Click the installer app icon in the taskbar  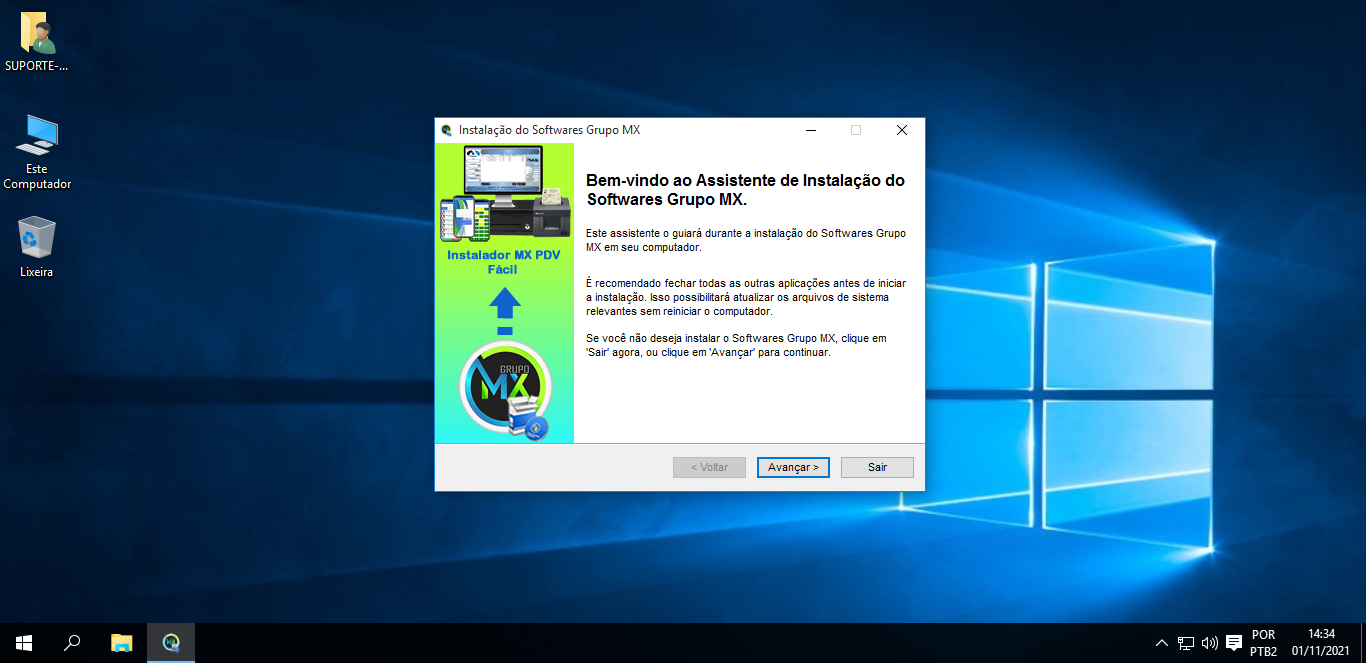(171, 643)
